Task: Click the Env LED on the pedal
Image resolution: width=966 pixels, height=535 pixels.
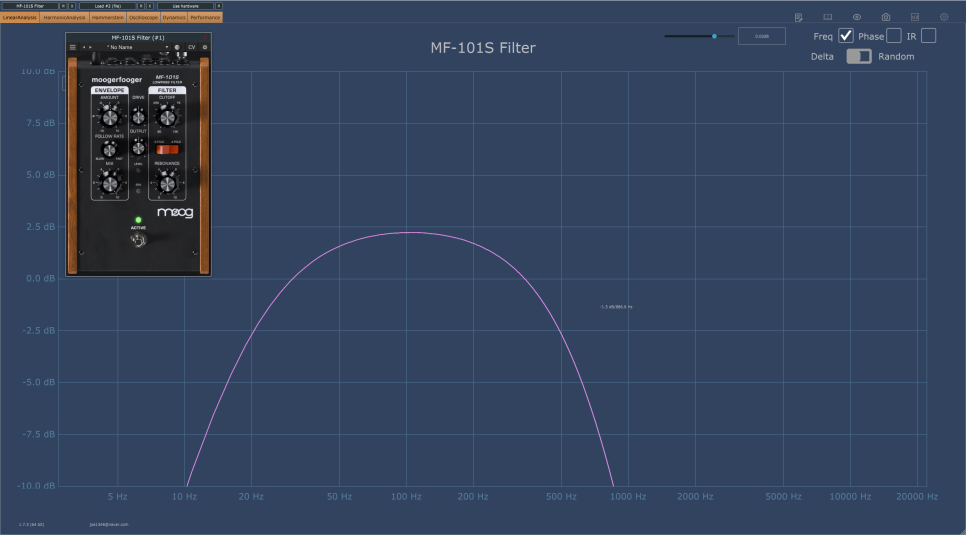Action: 138,191
